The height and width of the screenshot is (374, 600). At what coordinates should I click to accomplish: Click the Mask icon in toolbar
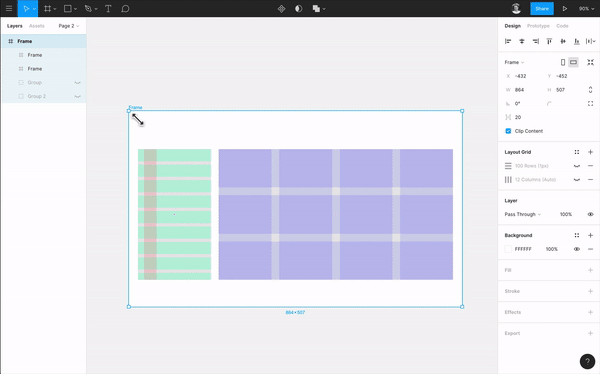point(298,8)
